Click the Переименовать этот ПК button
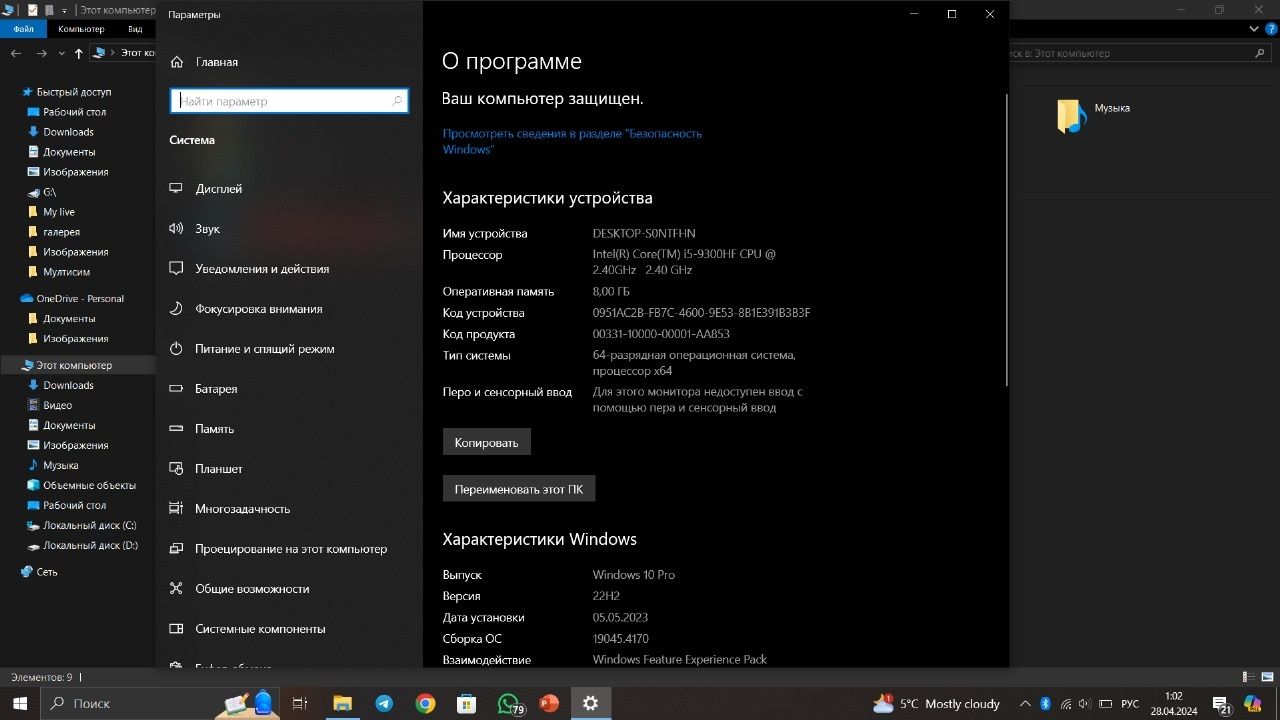 519,489
